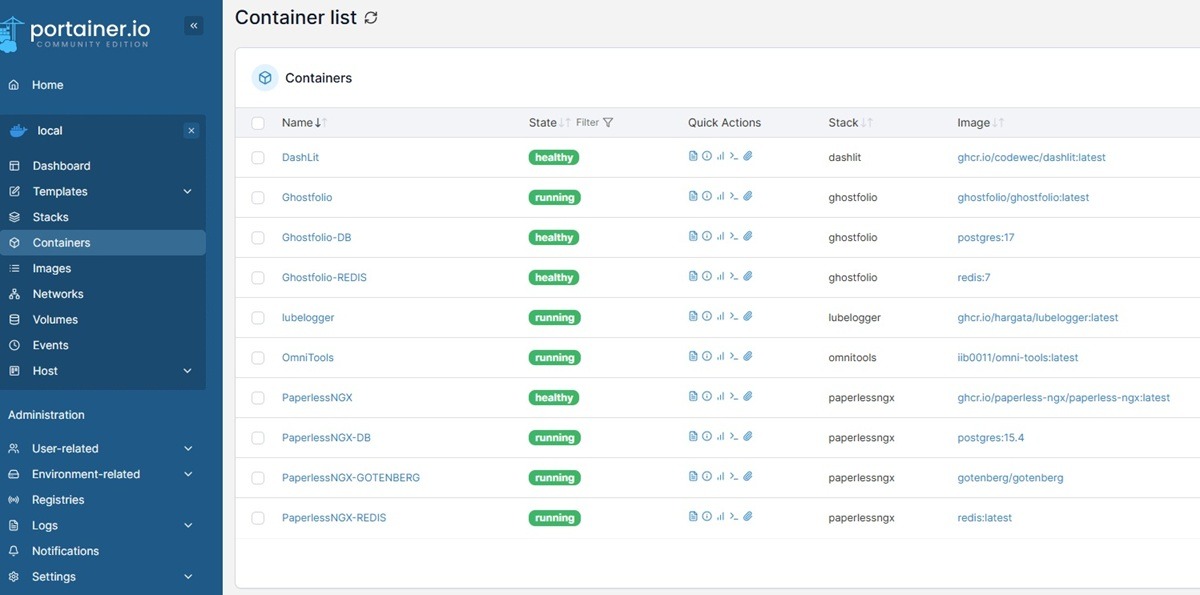The width and height of the screenshot is (1200, 595).
Task: Select the checkbox for Ghostfolio-DB row
Action: coord(258,237)
